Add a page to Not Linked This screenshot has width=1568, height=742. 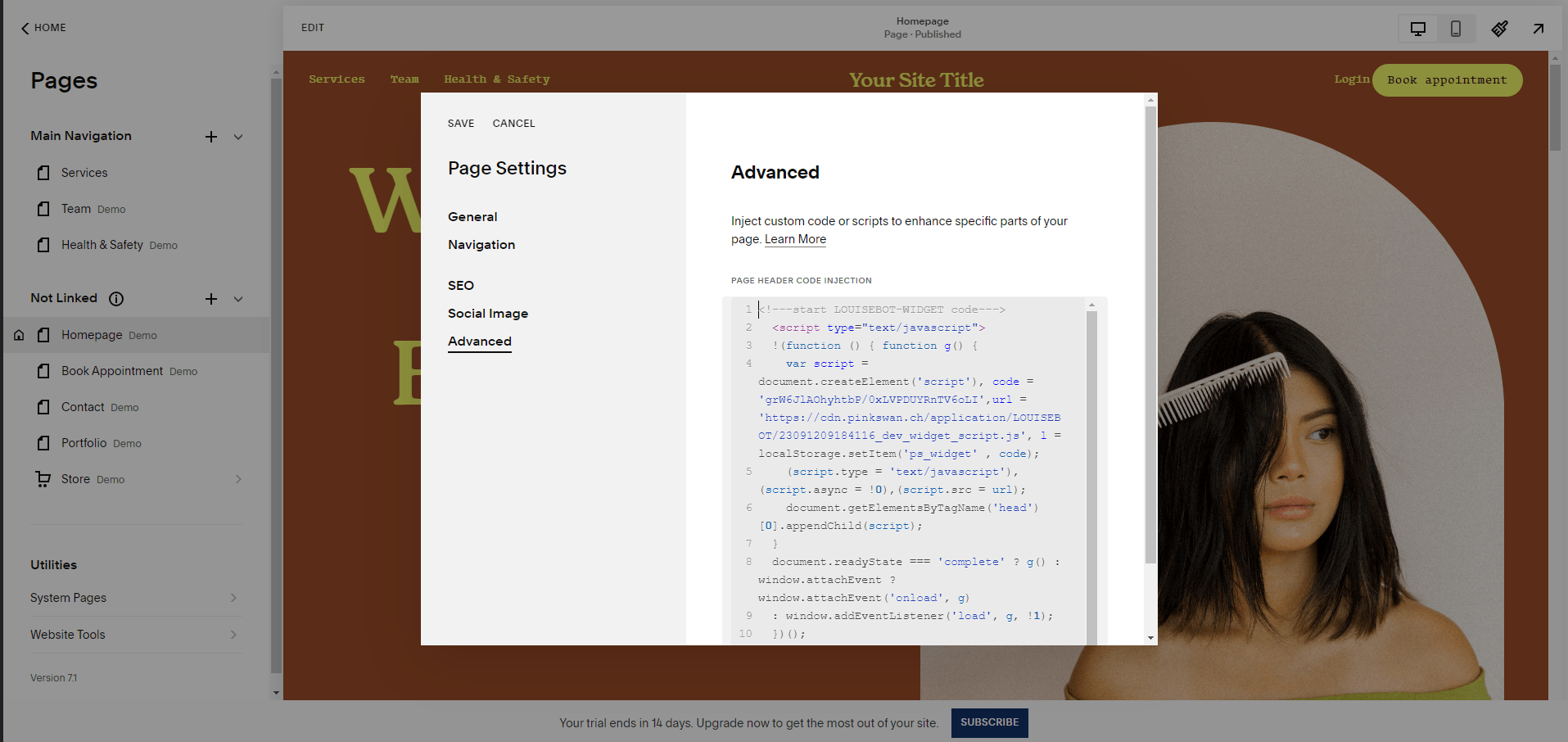(211, 299)
